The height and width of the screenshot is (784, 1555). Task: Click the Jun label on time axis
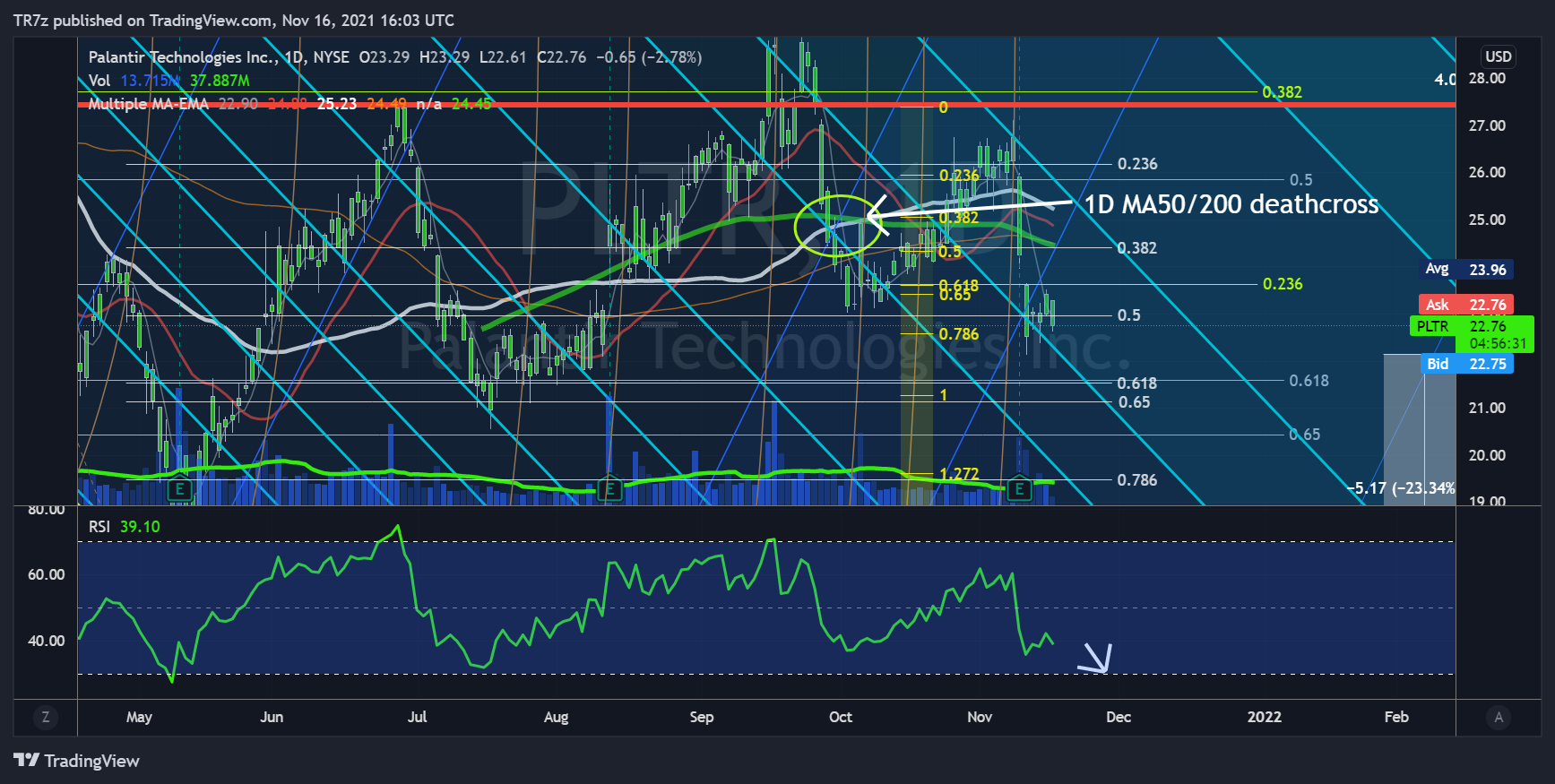pyautogui.click(x=272, y=717)
